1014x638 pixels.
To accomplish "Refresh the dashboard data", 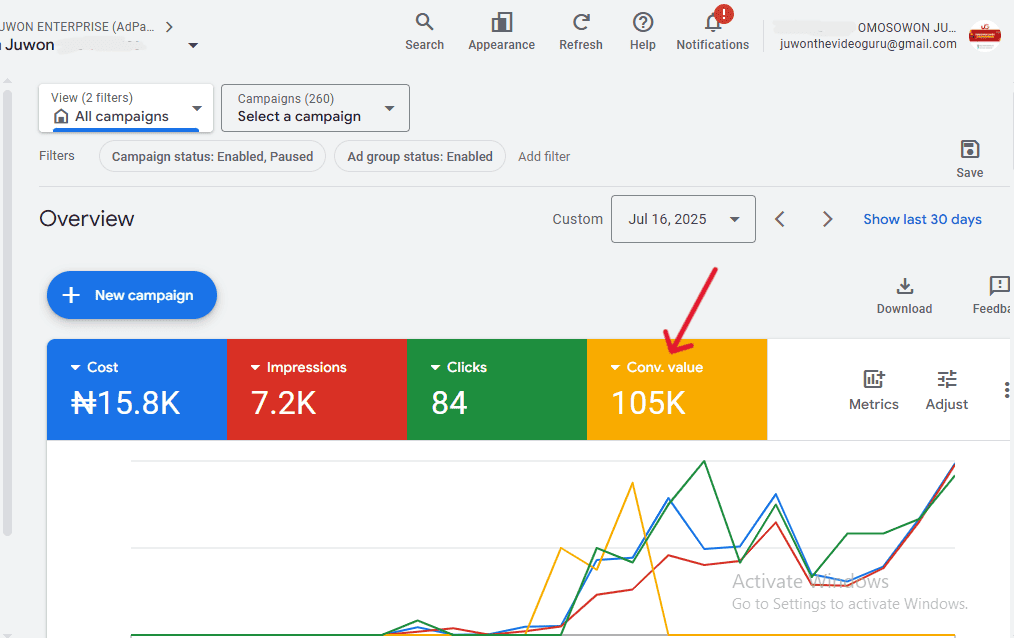I will pos(581,31).
